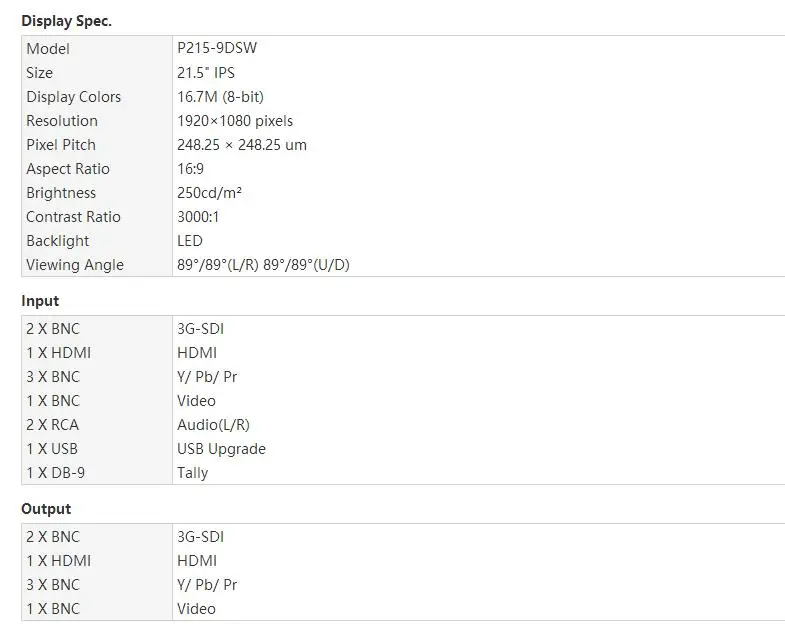Click the Pixel Pitch 248.25 um value

pyautogui.click(x=242, y=145)
